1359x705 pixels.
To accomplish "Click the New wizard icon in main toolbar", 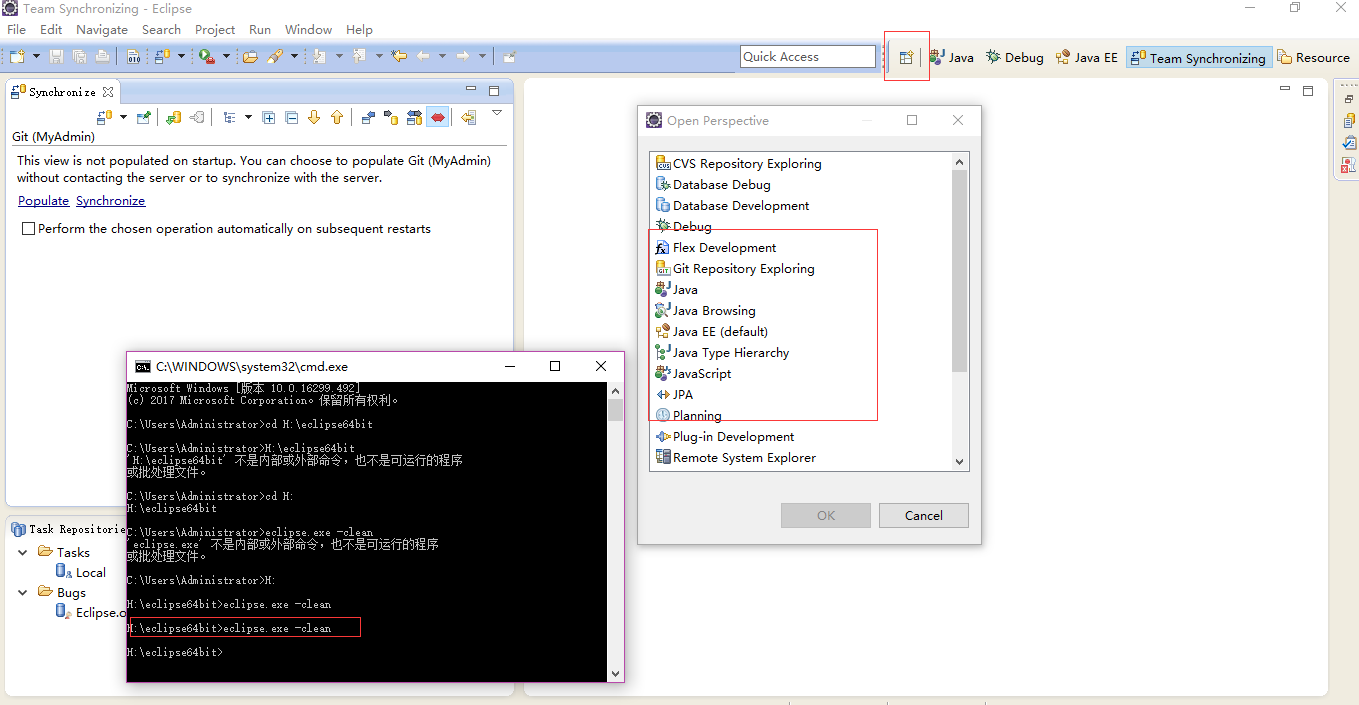I will (x=17, y=57).
